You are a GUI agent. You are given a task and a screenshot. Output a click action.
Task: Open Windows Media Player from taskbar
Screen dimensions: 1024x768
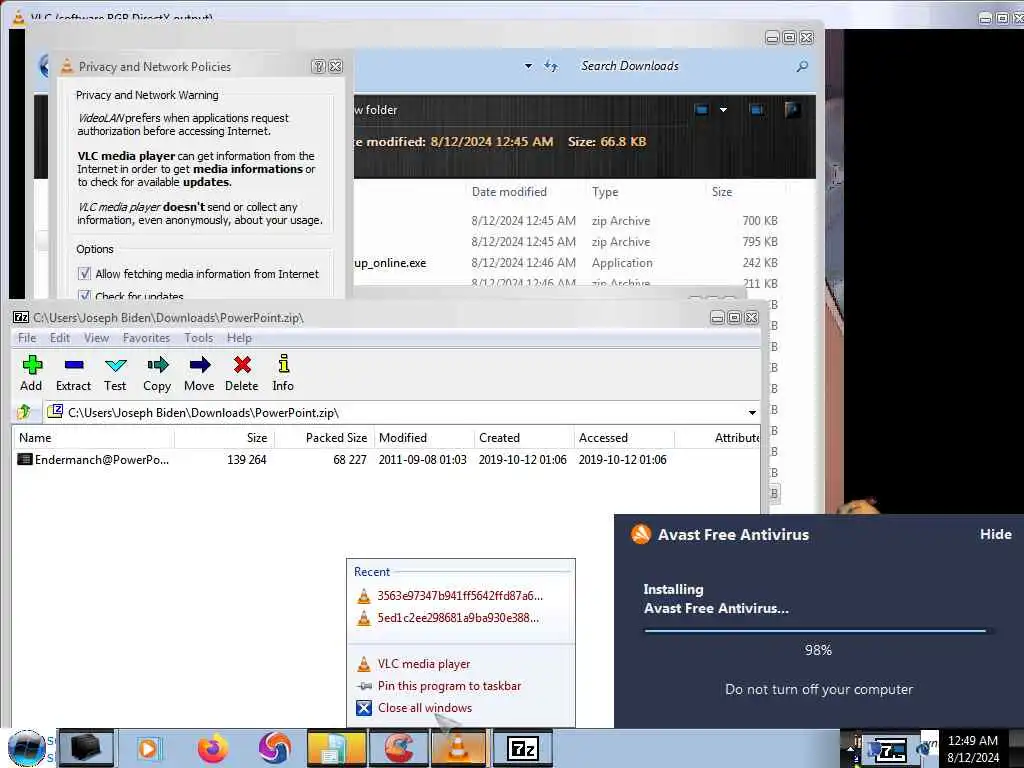[148, 748]
